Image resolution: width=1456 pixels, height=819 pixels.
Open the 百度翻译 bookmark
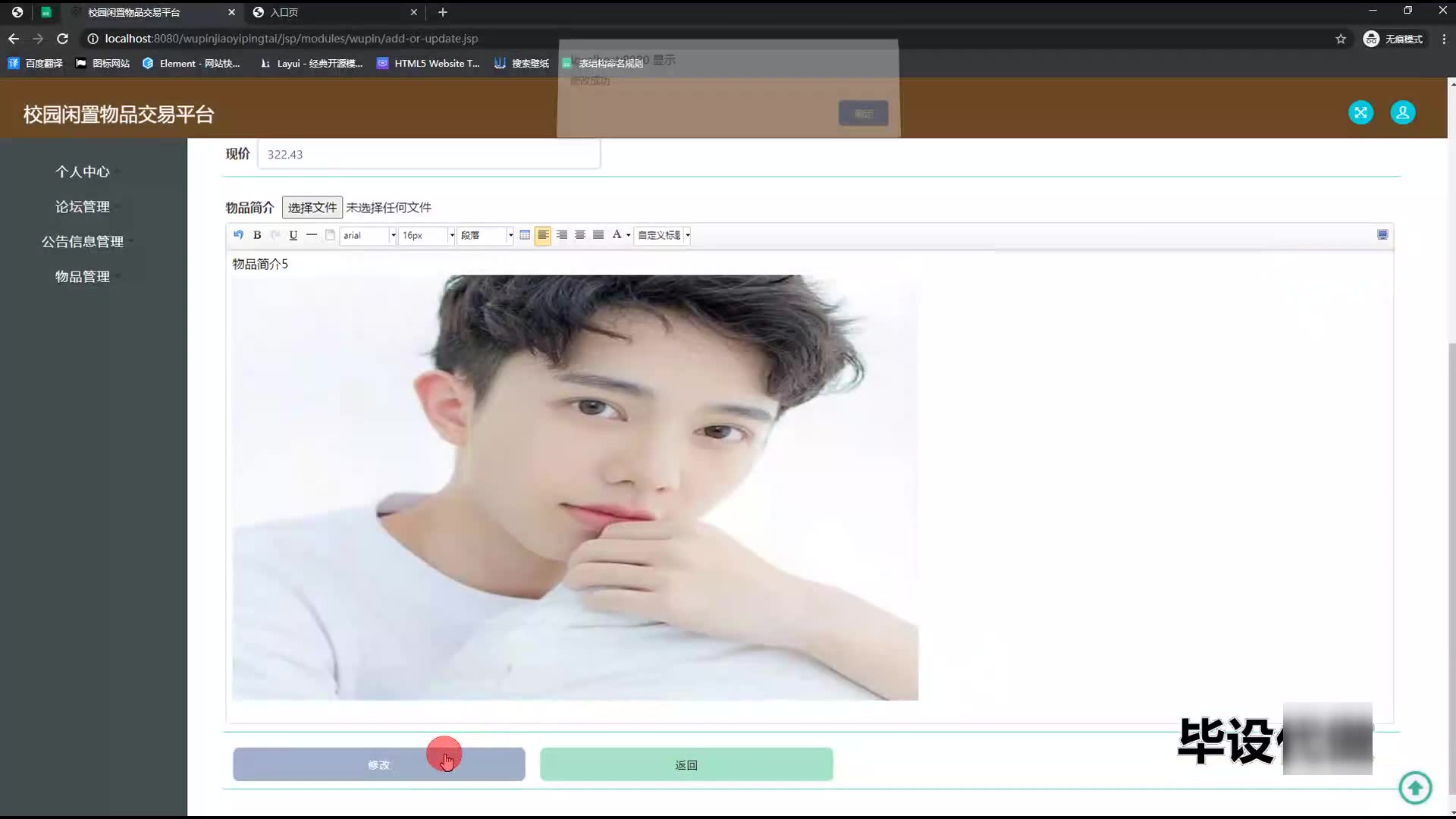point(35,64)
